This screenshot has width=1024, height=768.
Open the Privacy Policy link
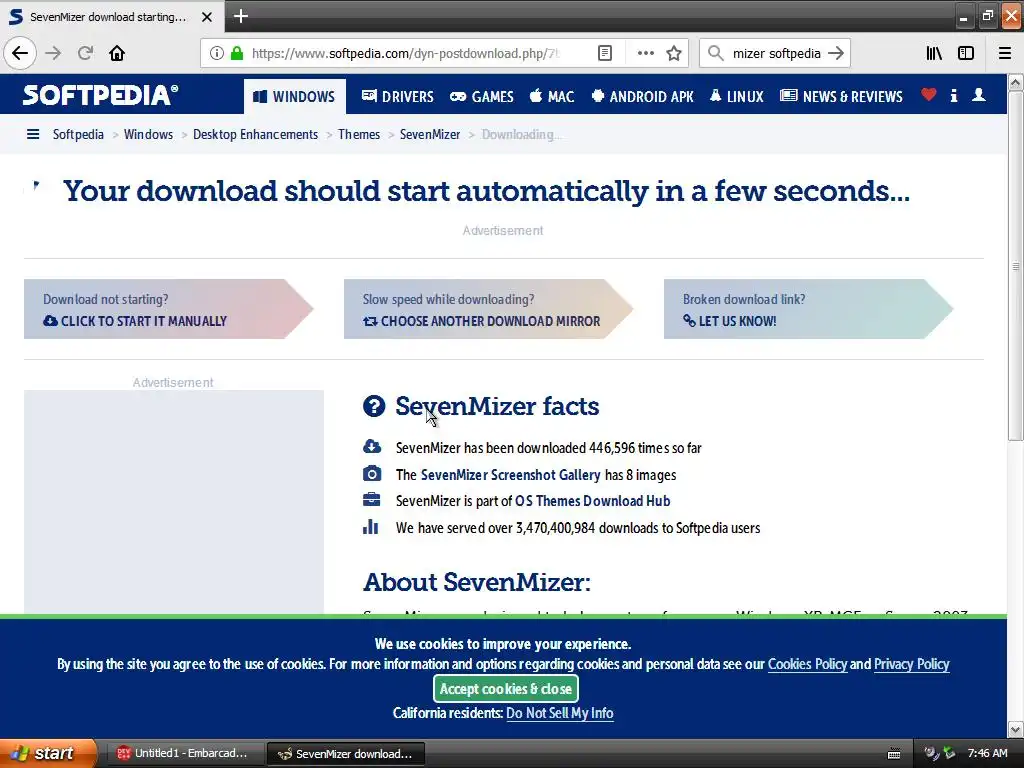(x=912, y=664)
